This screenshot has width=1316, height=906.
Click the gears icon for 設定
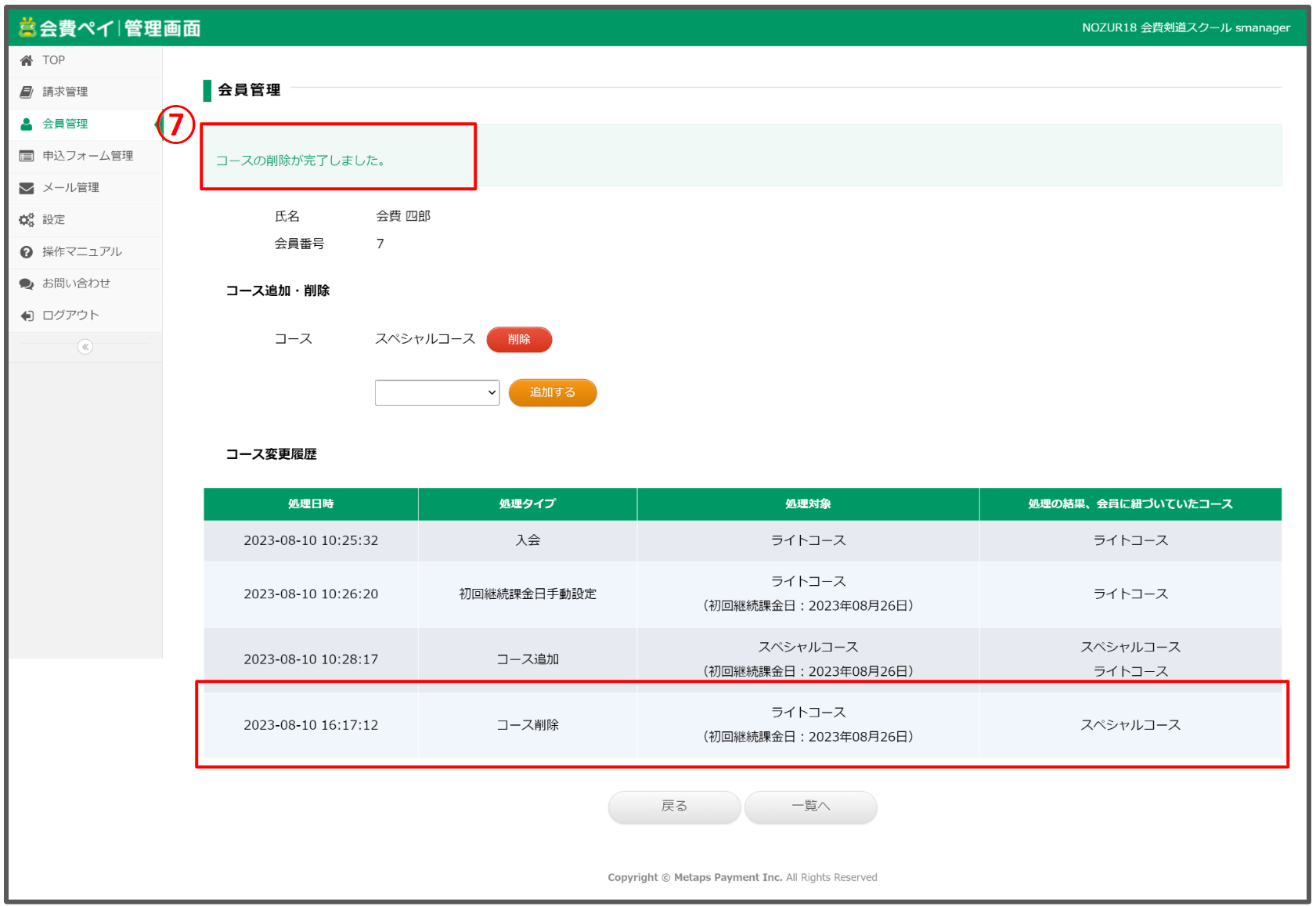(x=27, y=220)
